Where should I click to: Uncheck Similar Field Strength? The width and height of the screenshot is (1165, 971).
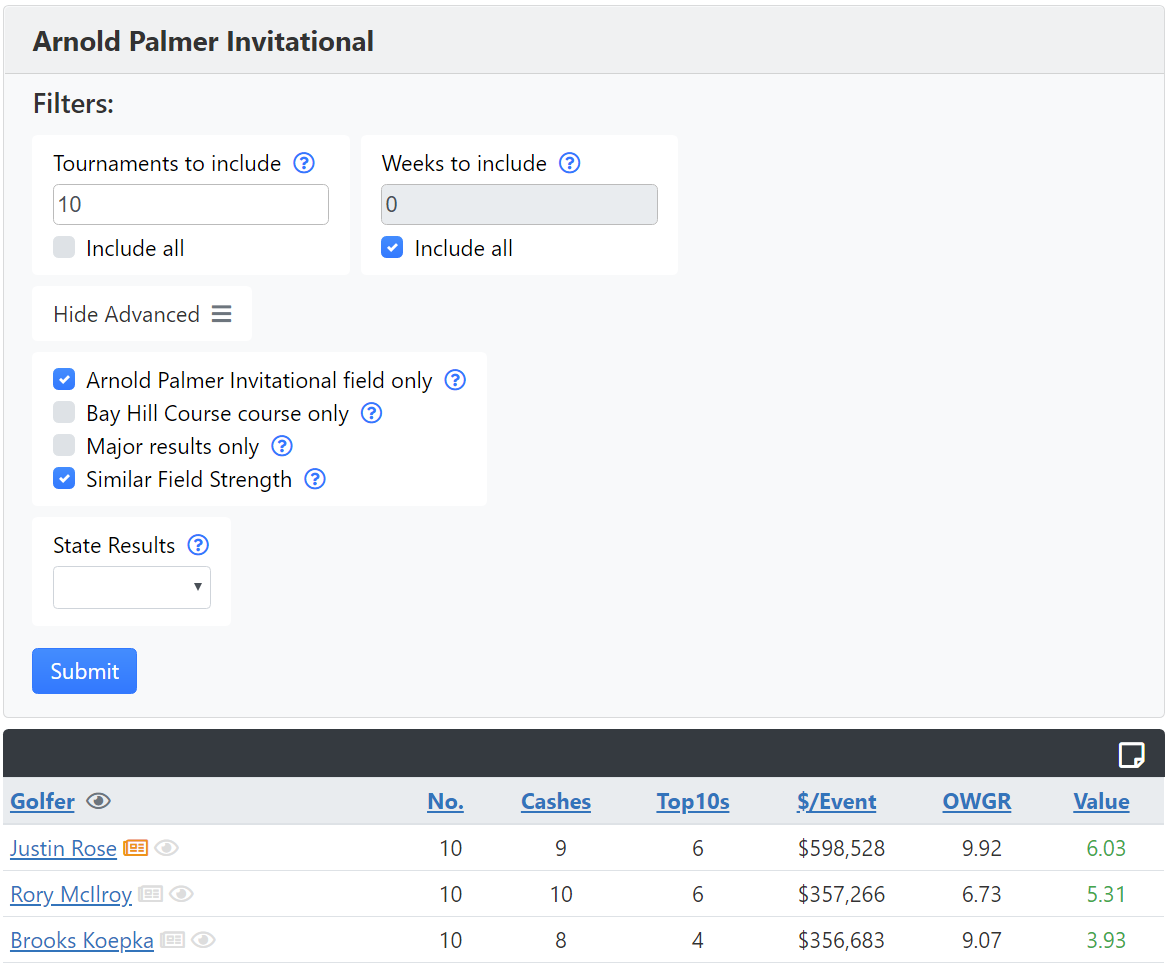tap(64, 478)
